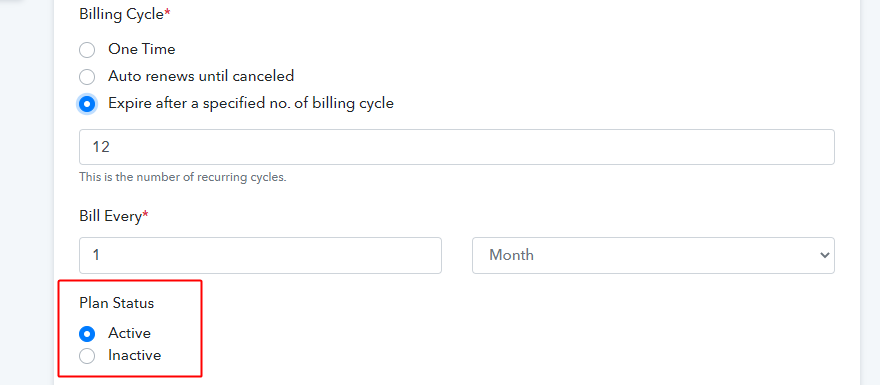
Task: Click the recurring cycles helper text
Action: [183, 177]
